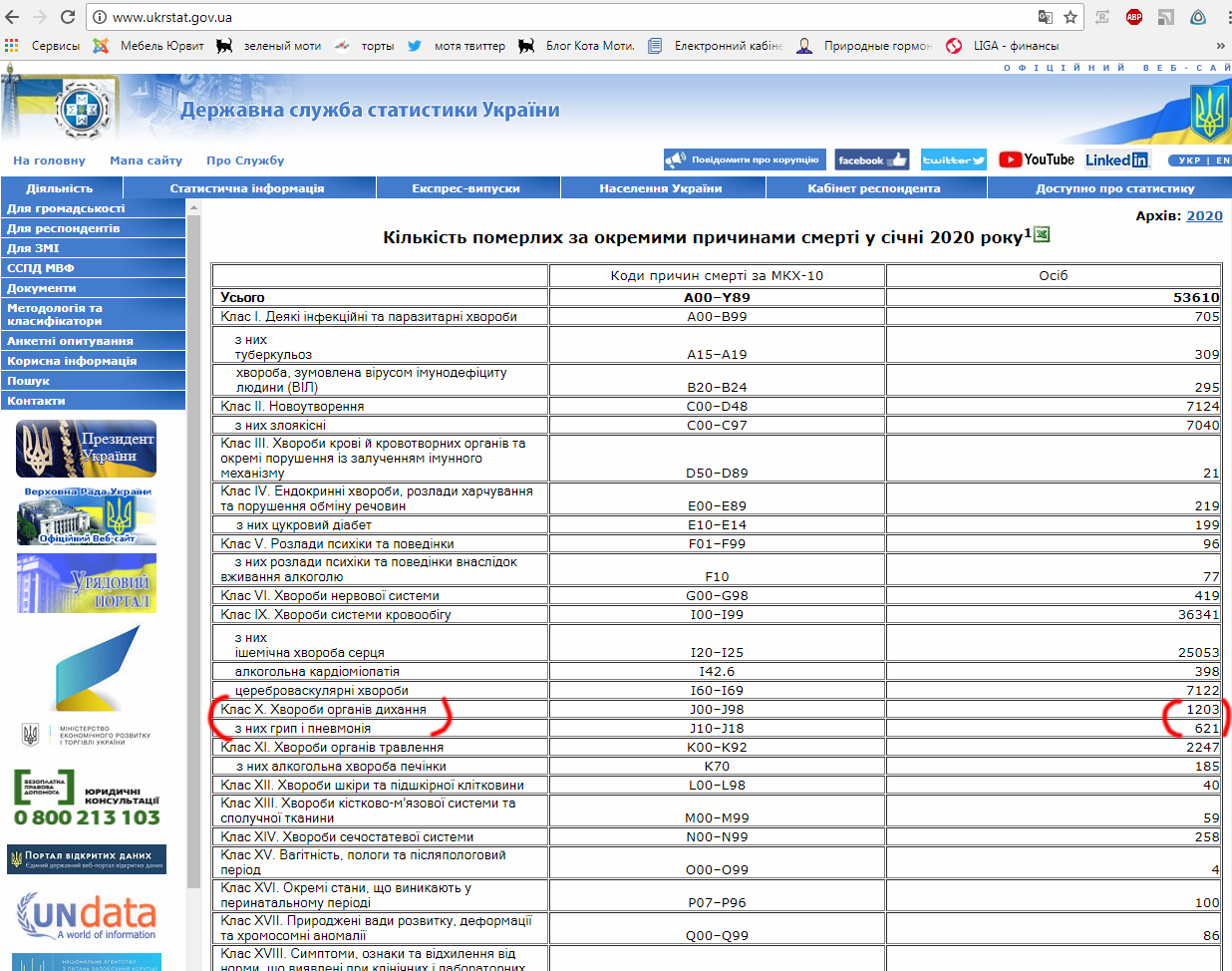Open the Мебель Юрвит bookmark
This screenshot has height=971, width=1232.
(x=148, y=46)
